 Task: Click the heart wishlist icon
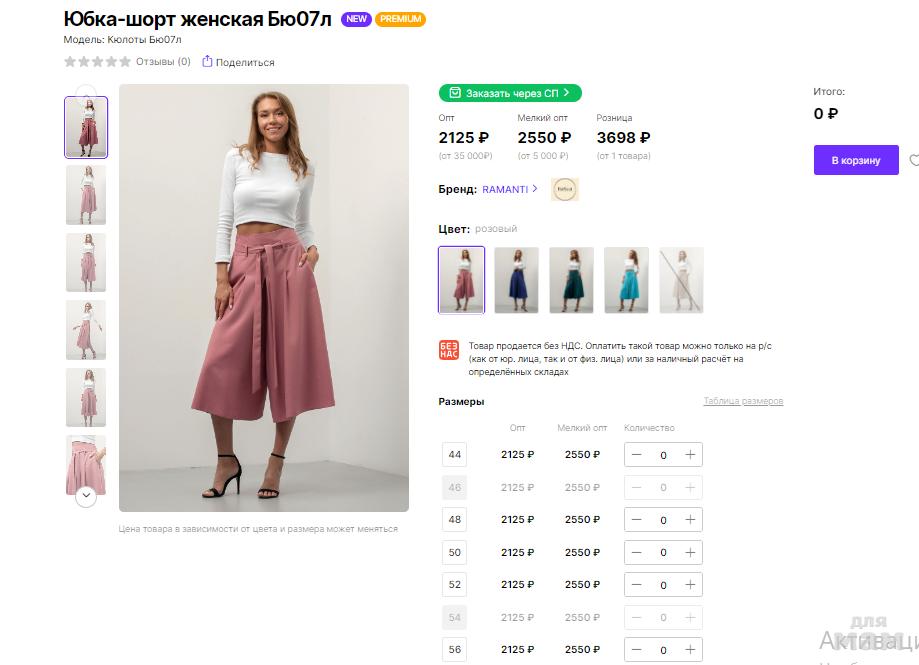(914, 160)
